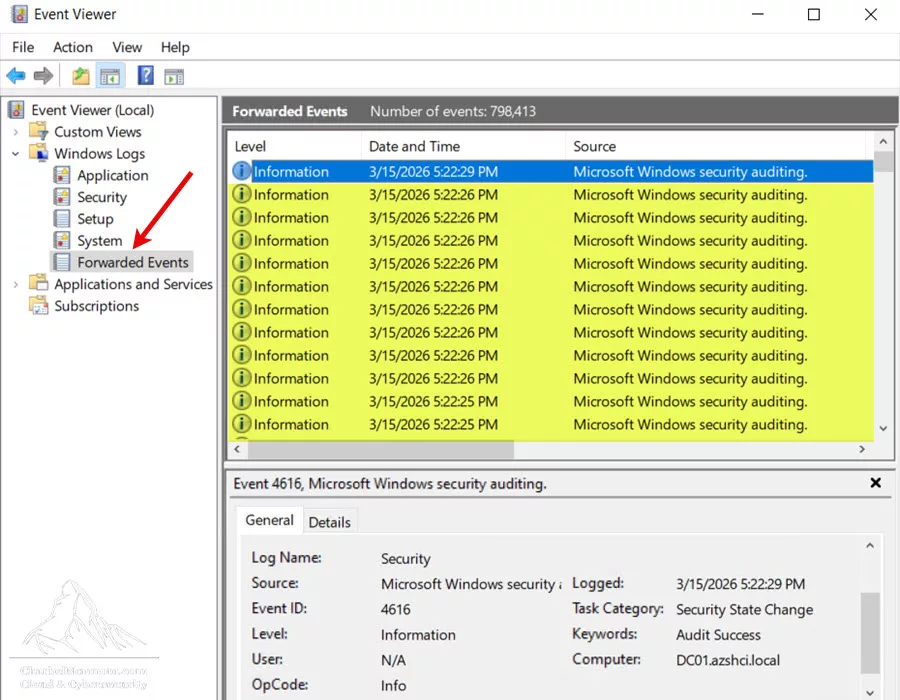
Task: Click the Application log icon
Action: pyautogui.click(x=61, y=175)
